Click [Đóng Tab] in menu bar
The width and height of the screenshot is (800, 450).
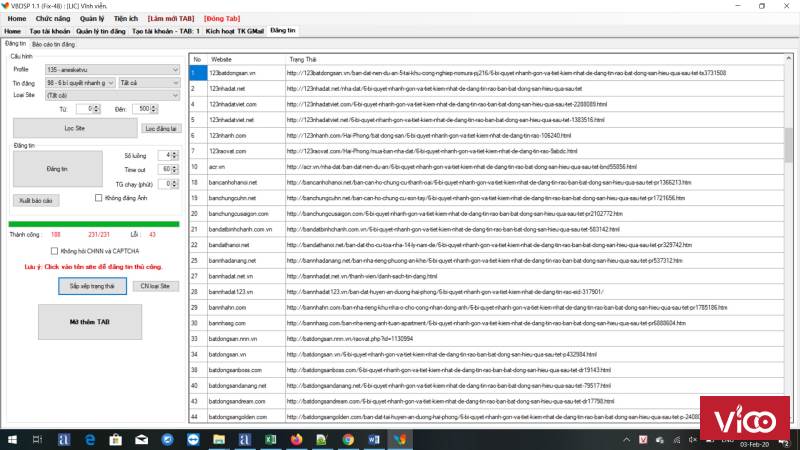tap(222, 18)
